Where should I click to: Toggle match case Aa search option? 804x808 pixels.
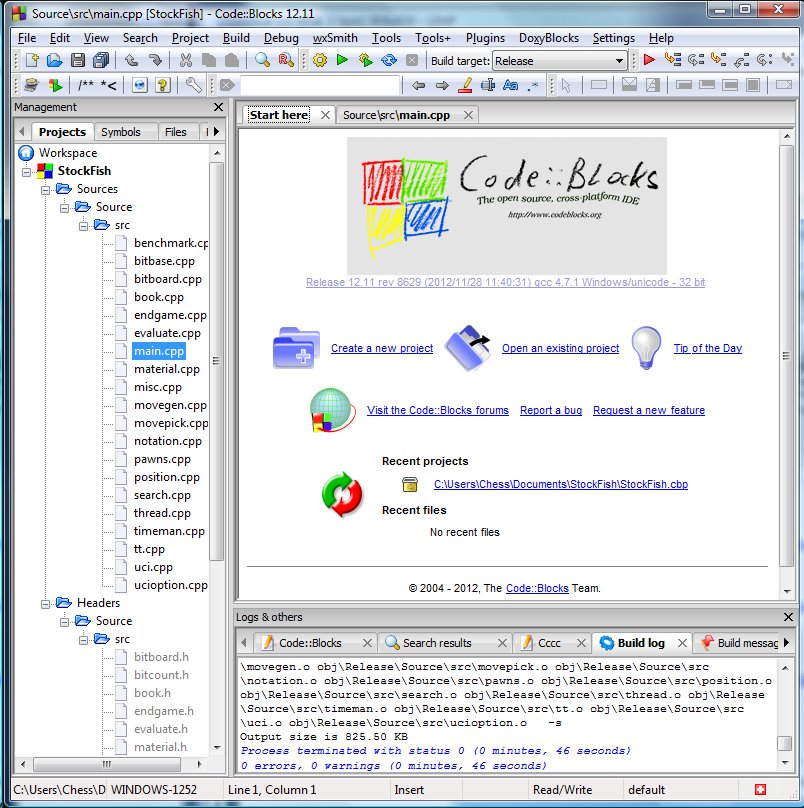[511, 85]
